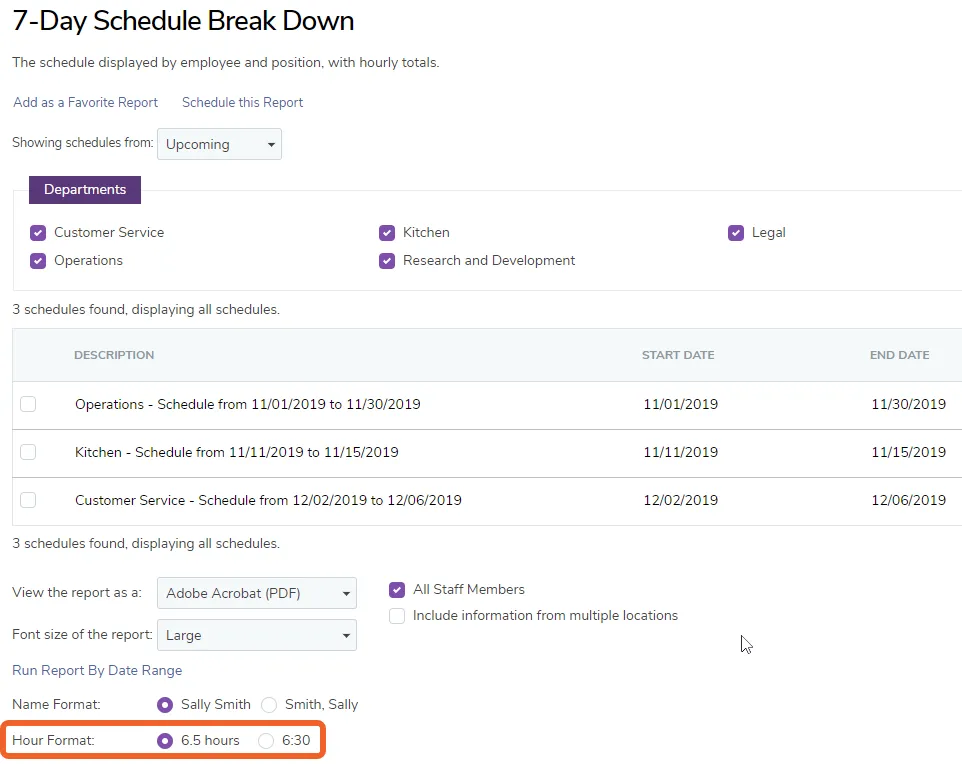962x764 pixels.
Task: Select the Customer Service schedule checkbox
Action: tap(28, 500)
